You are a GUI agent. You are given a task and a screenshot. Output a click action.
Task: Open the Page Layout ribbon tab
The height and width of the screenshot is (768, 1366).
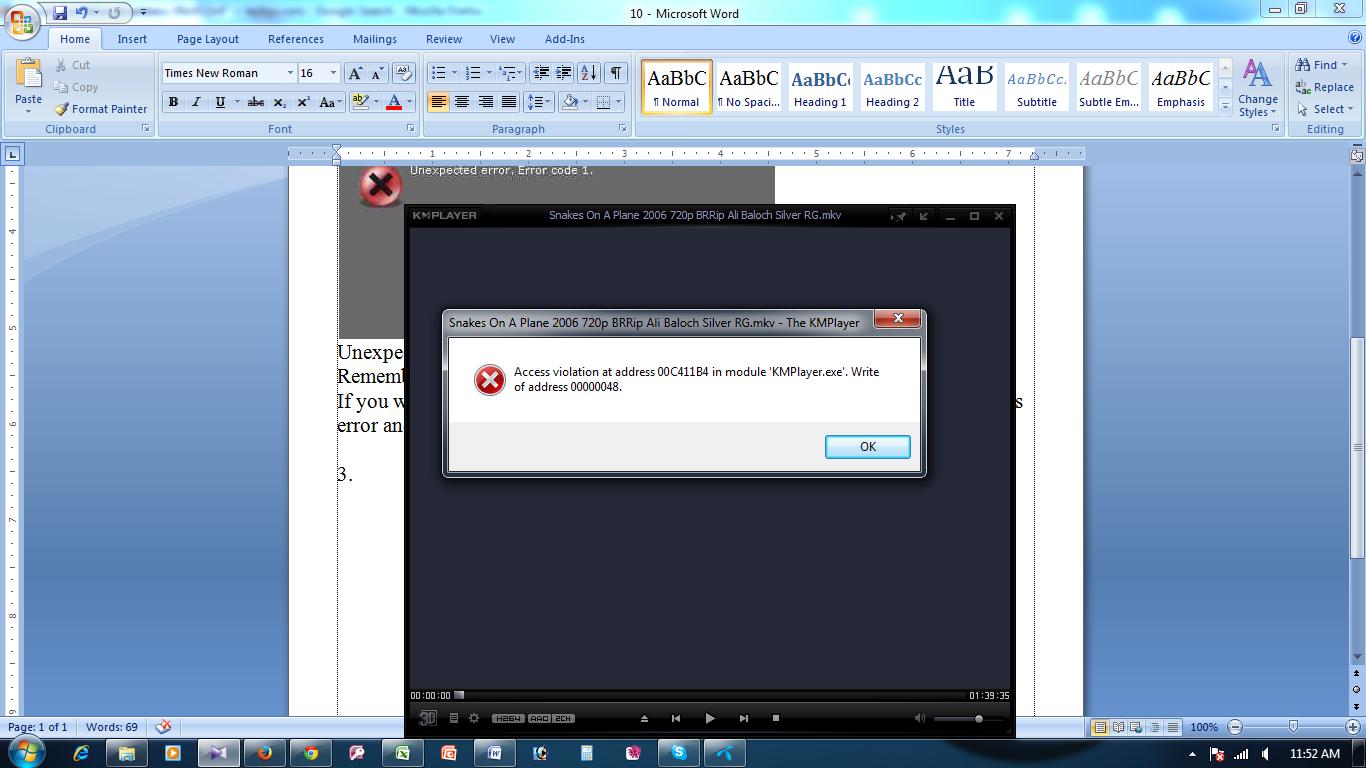208,39
